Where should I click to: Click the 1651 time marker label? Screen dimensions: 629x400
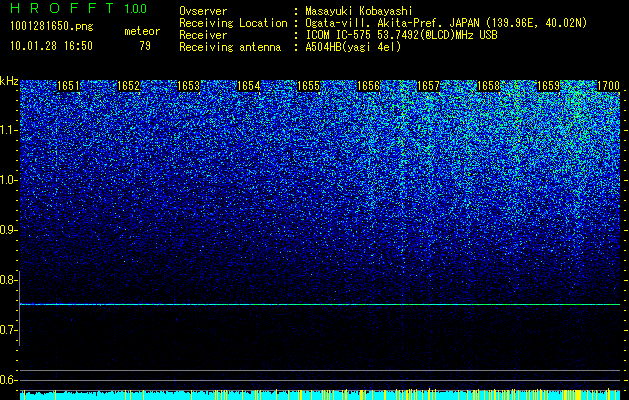pos(69,86)
